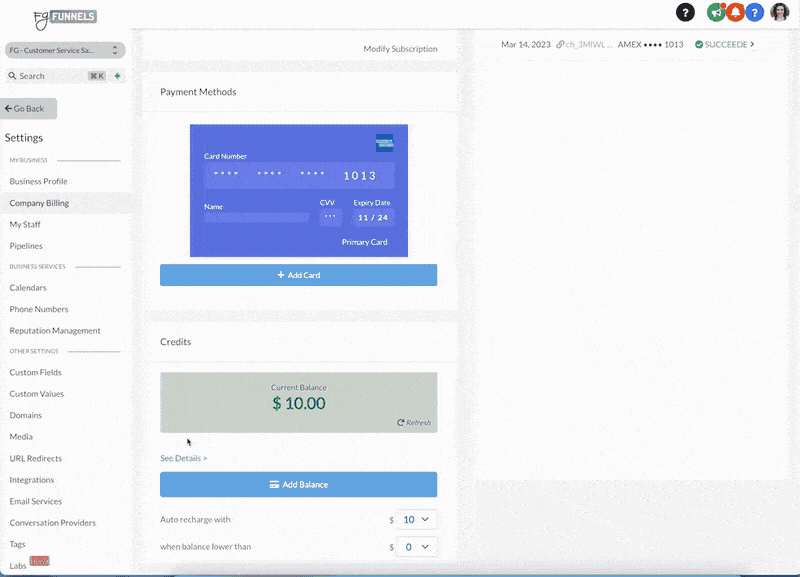Click the 11 / 24 expiry date
Viewport: 800px width, 577px height.
tap(373, 217)
